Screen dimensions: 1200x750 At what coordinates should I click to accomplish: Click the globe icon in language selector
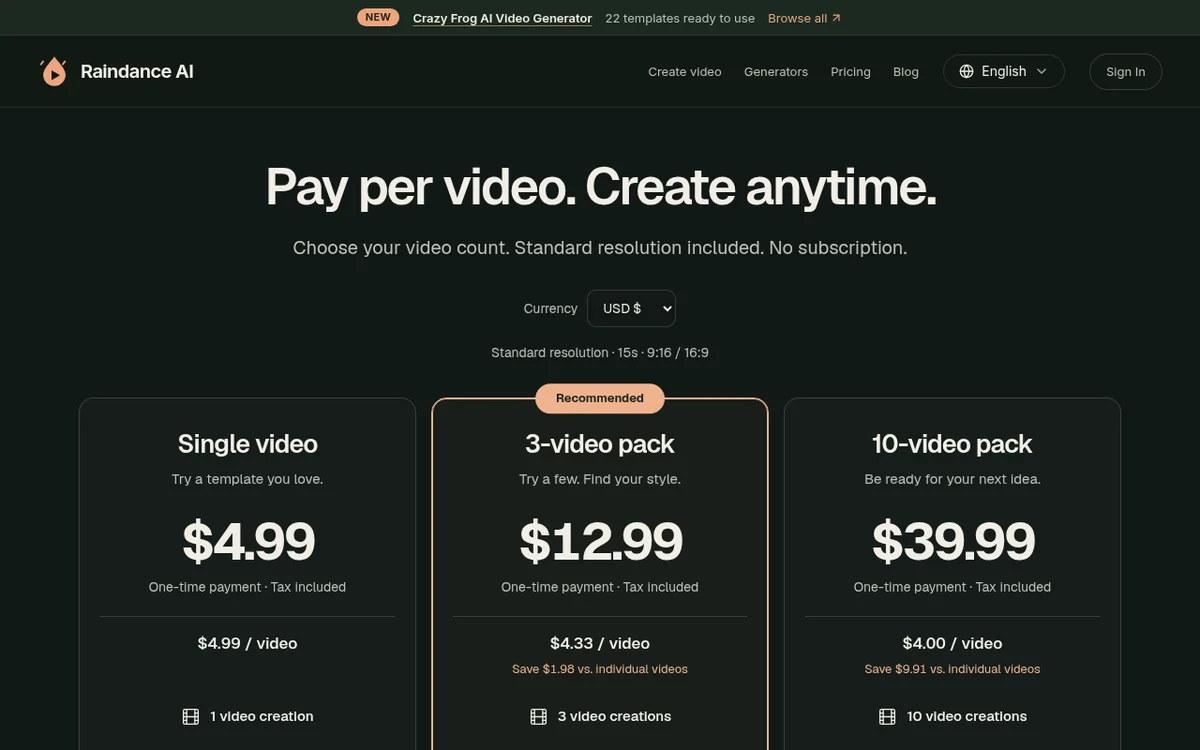tap(966, 71)
